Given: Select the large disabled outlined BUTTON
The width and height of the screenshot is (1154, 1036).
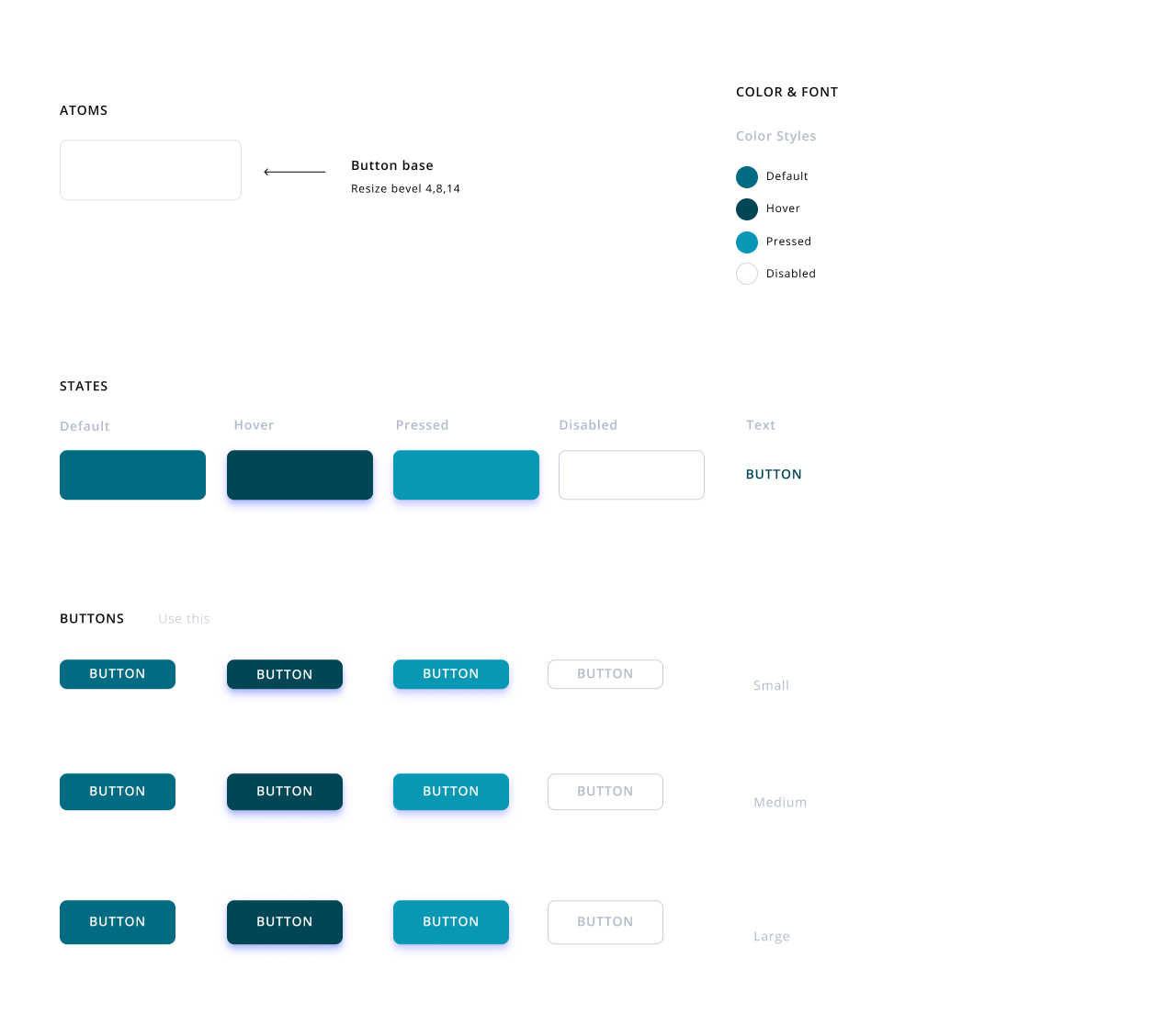Looking at the screenshot, I should [605, 921].
